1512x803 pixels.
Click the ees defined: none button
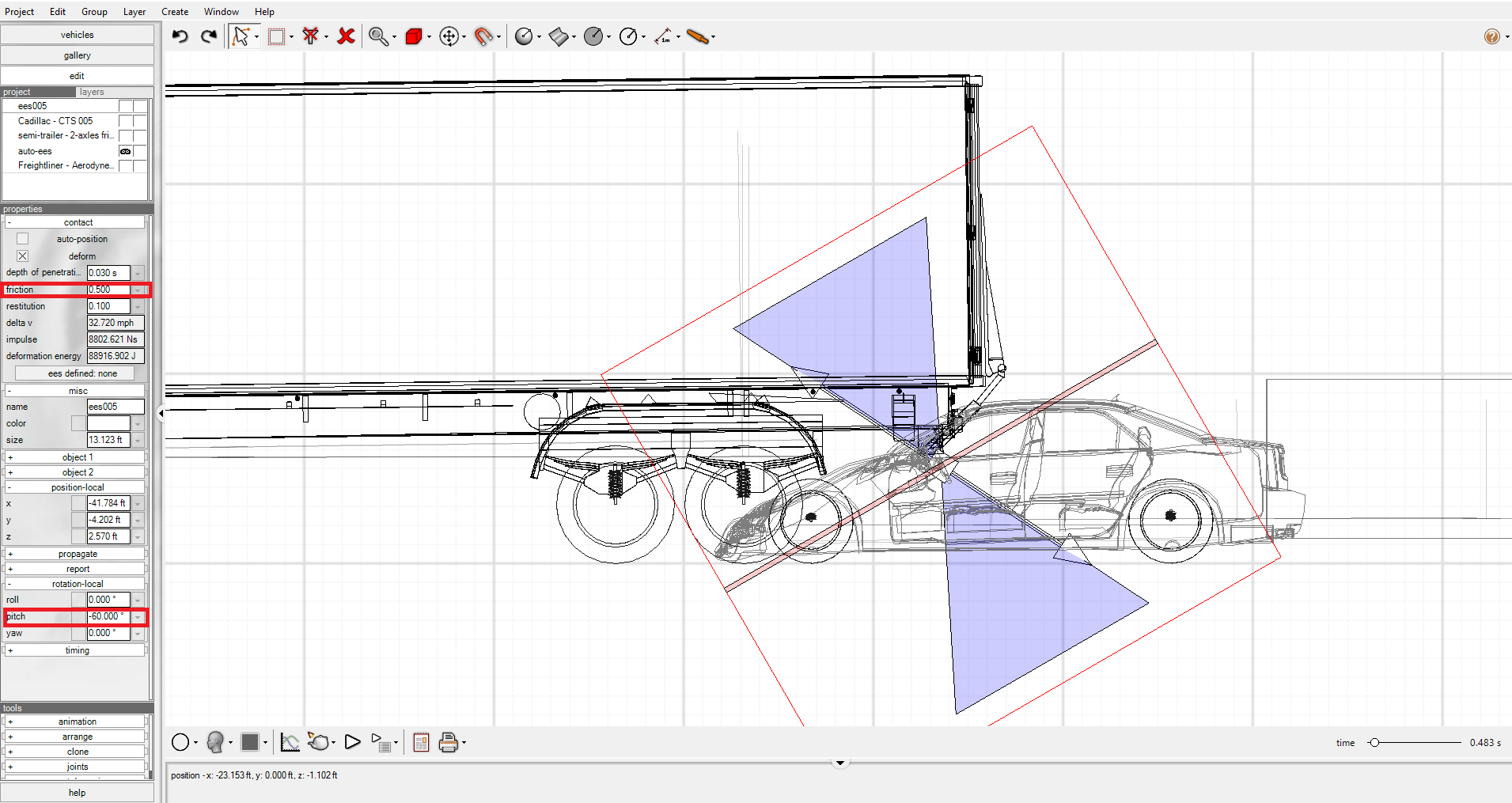coord(75,374)
